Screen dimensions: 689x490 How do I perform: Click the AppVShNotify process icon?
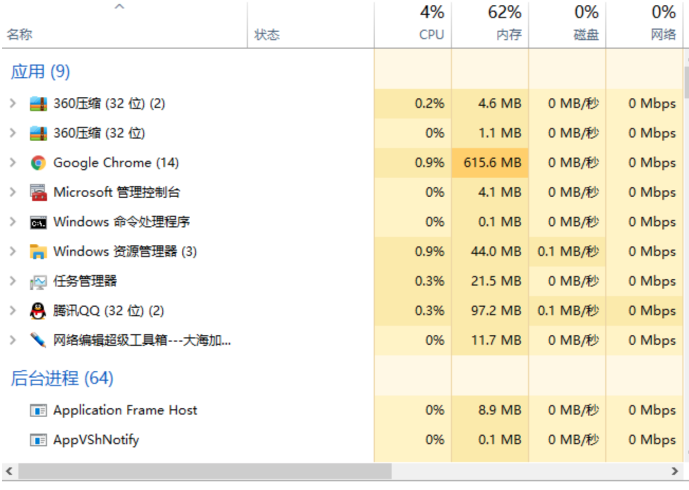pos(38,440)
